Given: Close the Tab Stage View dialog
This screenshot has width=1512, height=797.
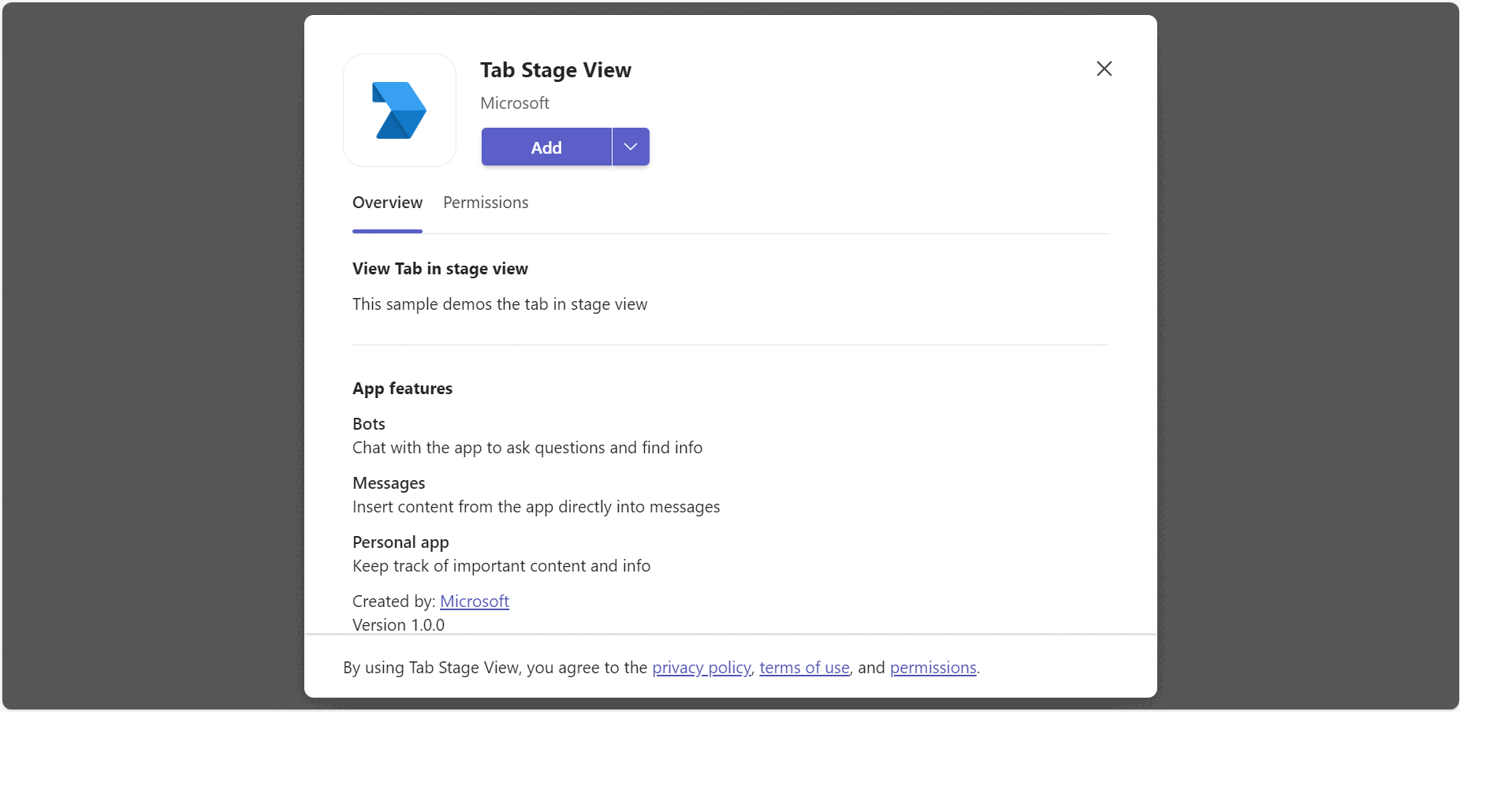Looking at the screenshot, I should [1103, 69].
